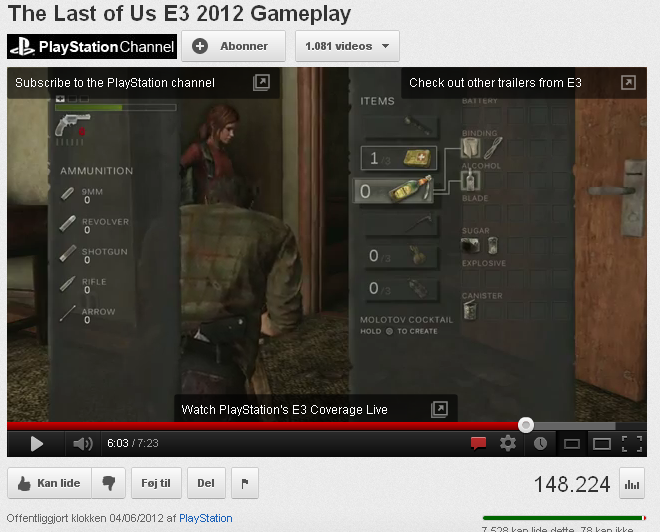The image size is (660, 532).
Task: Click external link icon on Coverage Live annotation
Action: pos(439,409)
